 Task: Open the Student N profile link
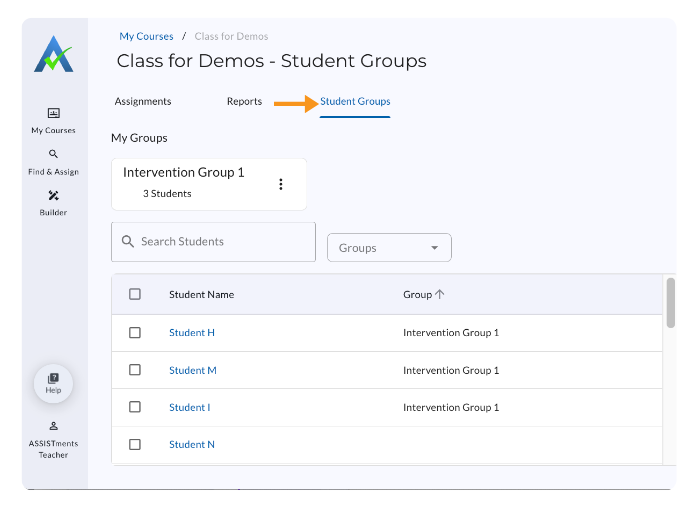[192, 444]
